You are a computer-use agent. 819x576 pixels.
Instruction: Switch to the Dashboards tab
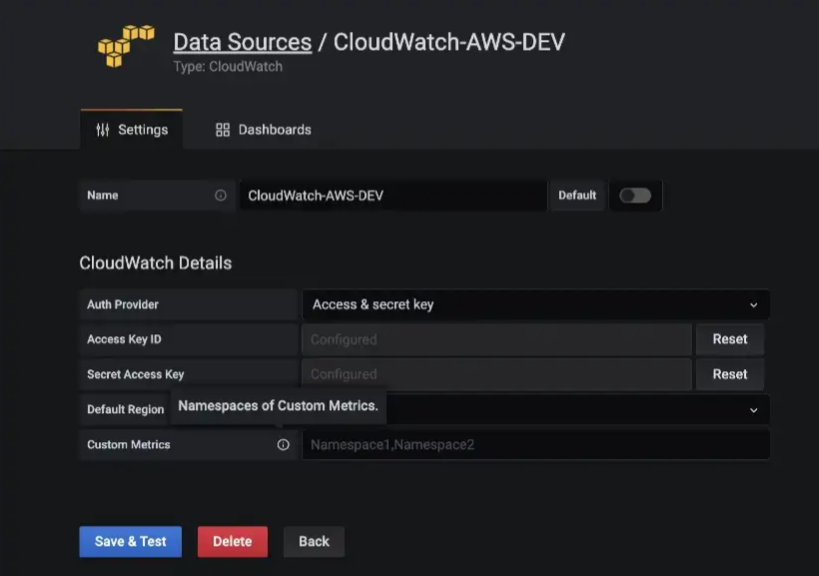tap(263, 130)
